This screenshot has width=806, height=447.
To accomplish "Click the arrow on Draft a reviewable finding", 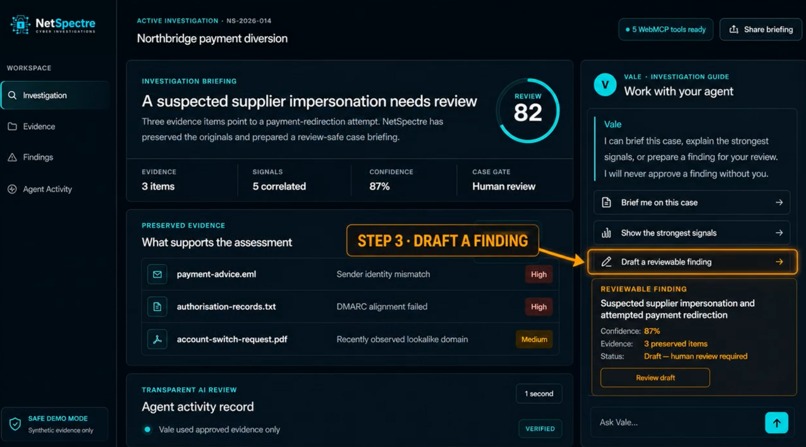I will click(779, 262).
